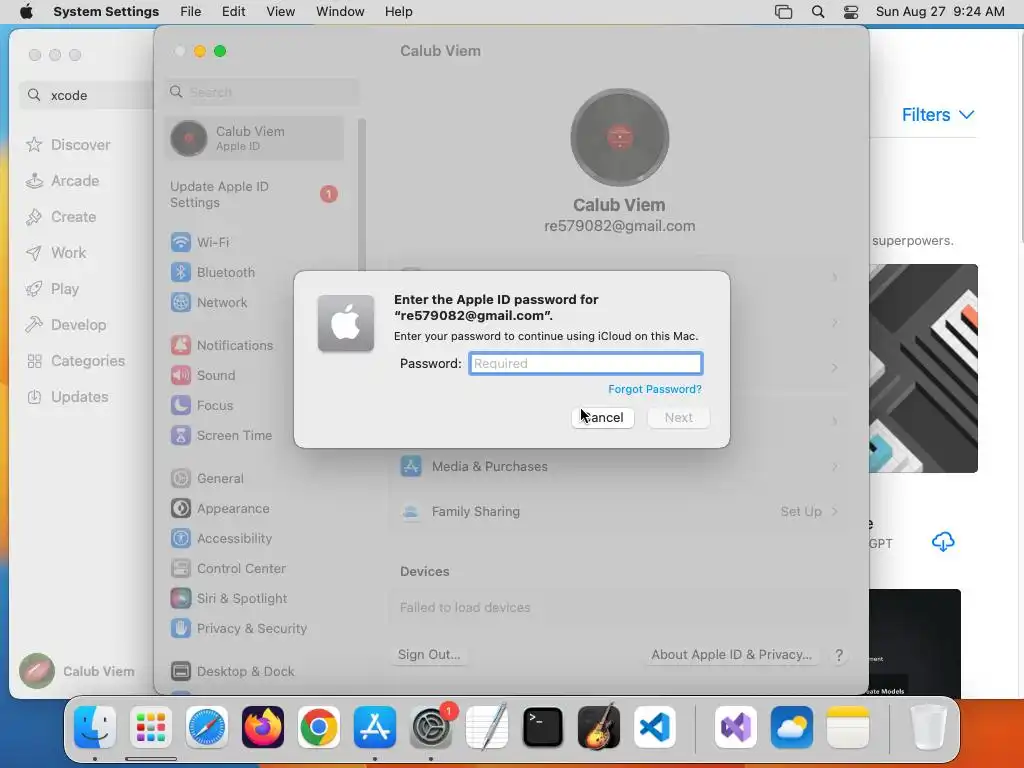This screenshot has width=1024, height=768.
Task: Open the Accessibility settings icon
Action: pyautogui.click(x=181, y=539)
